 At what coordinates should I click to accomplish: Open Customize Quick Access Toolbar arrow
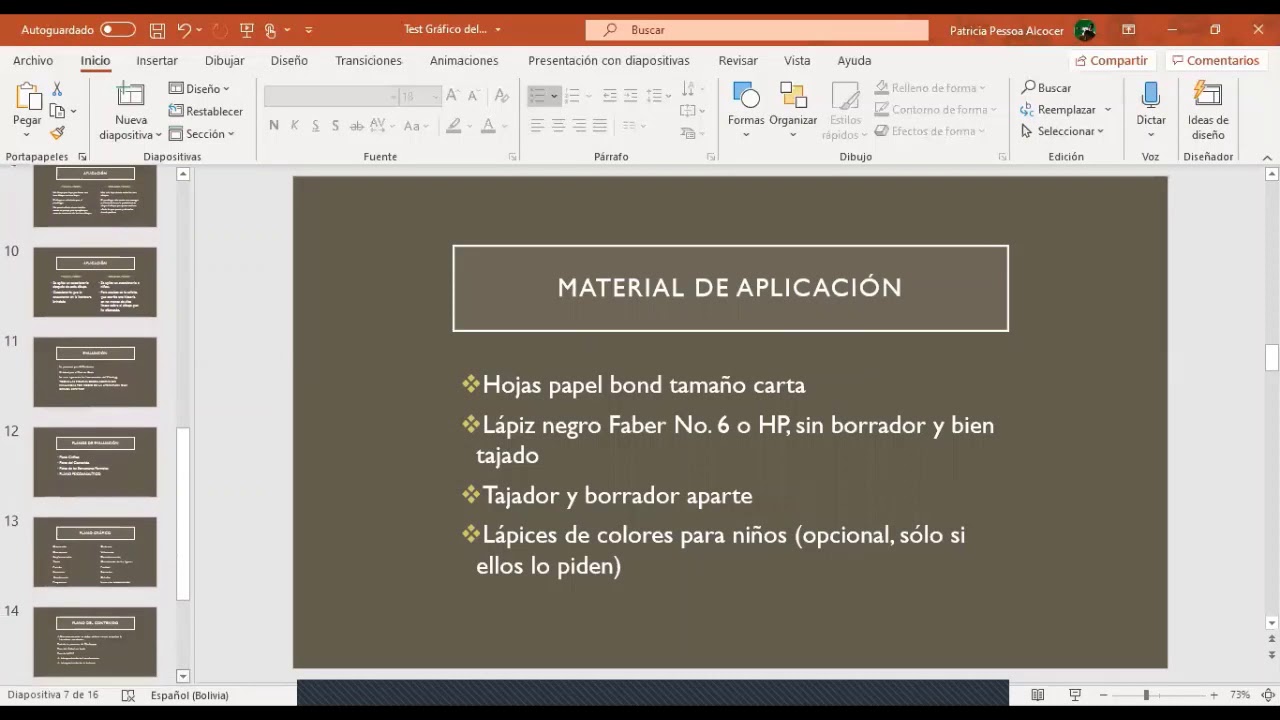(x=308, y=30)
